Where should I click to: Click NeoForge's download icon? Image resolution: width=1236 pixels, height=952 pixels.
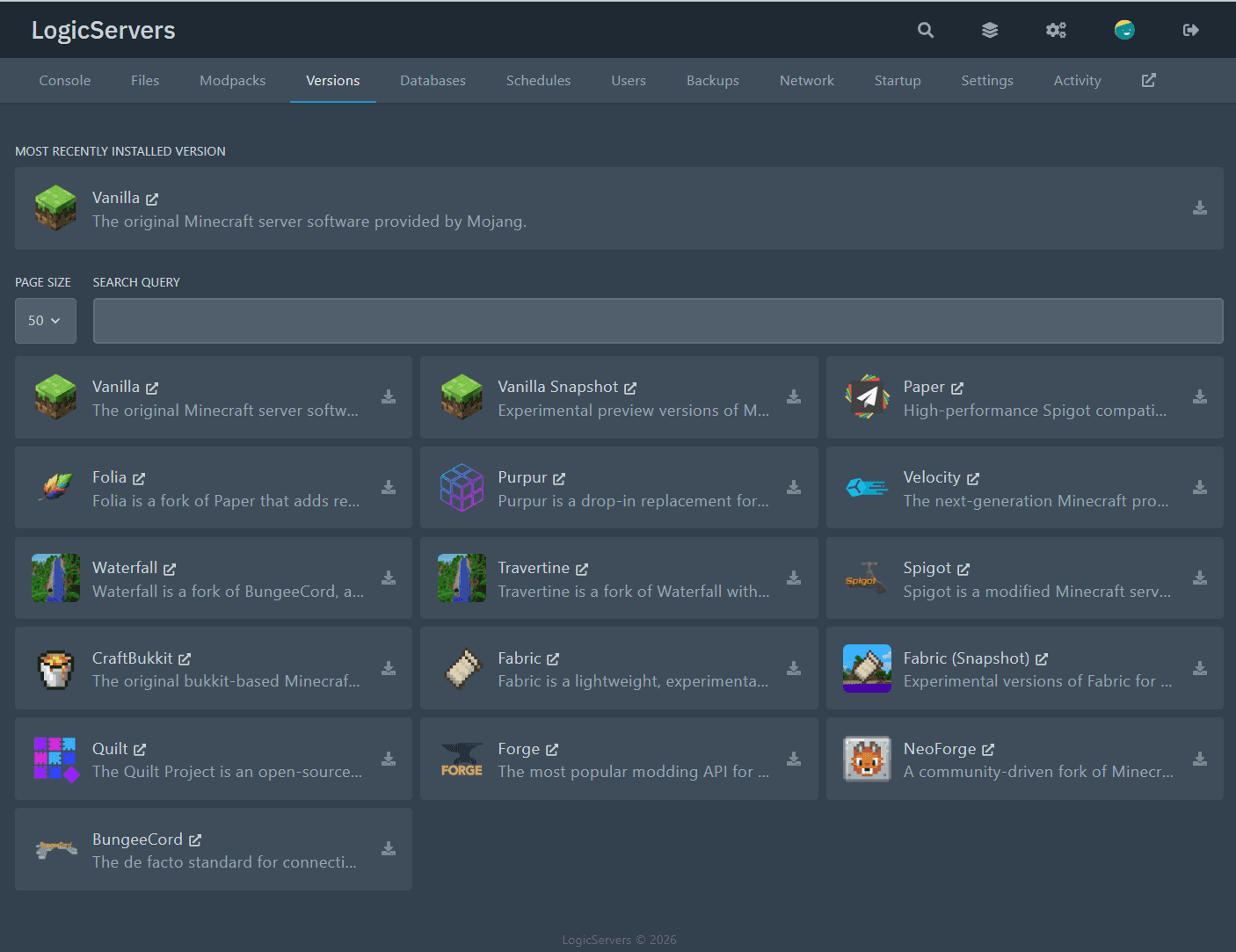coord(1200,759)
